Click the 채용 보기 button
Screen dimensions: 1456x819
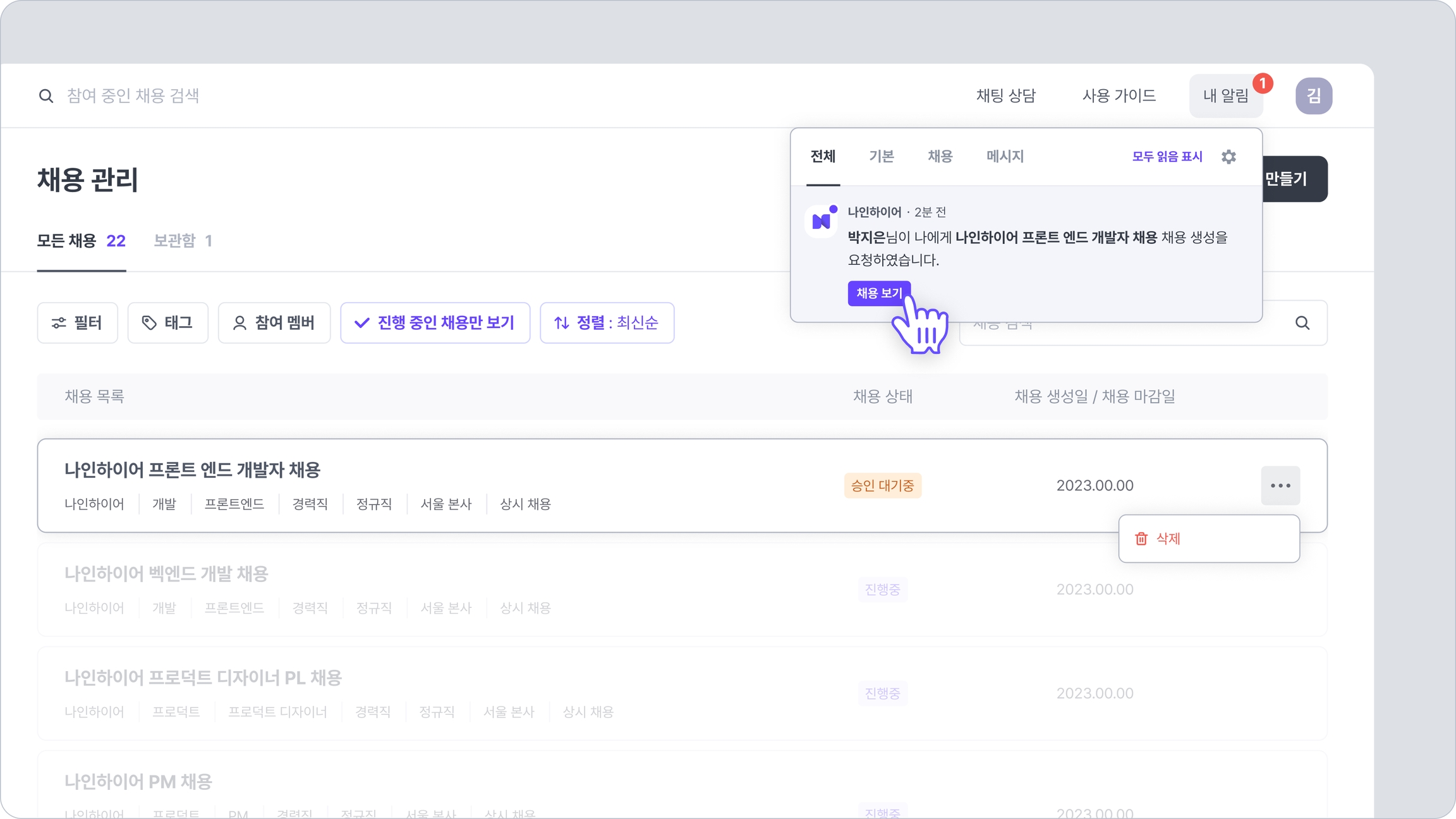879,293
